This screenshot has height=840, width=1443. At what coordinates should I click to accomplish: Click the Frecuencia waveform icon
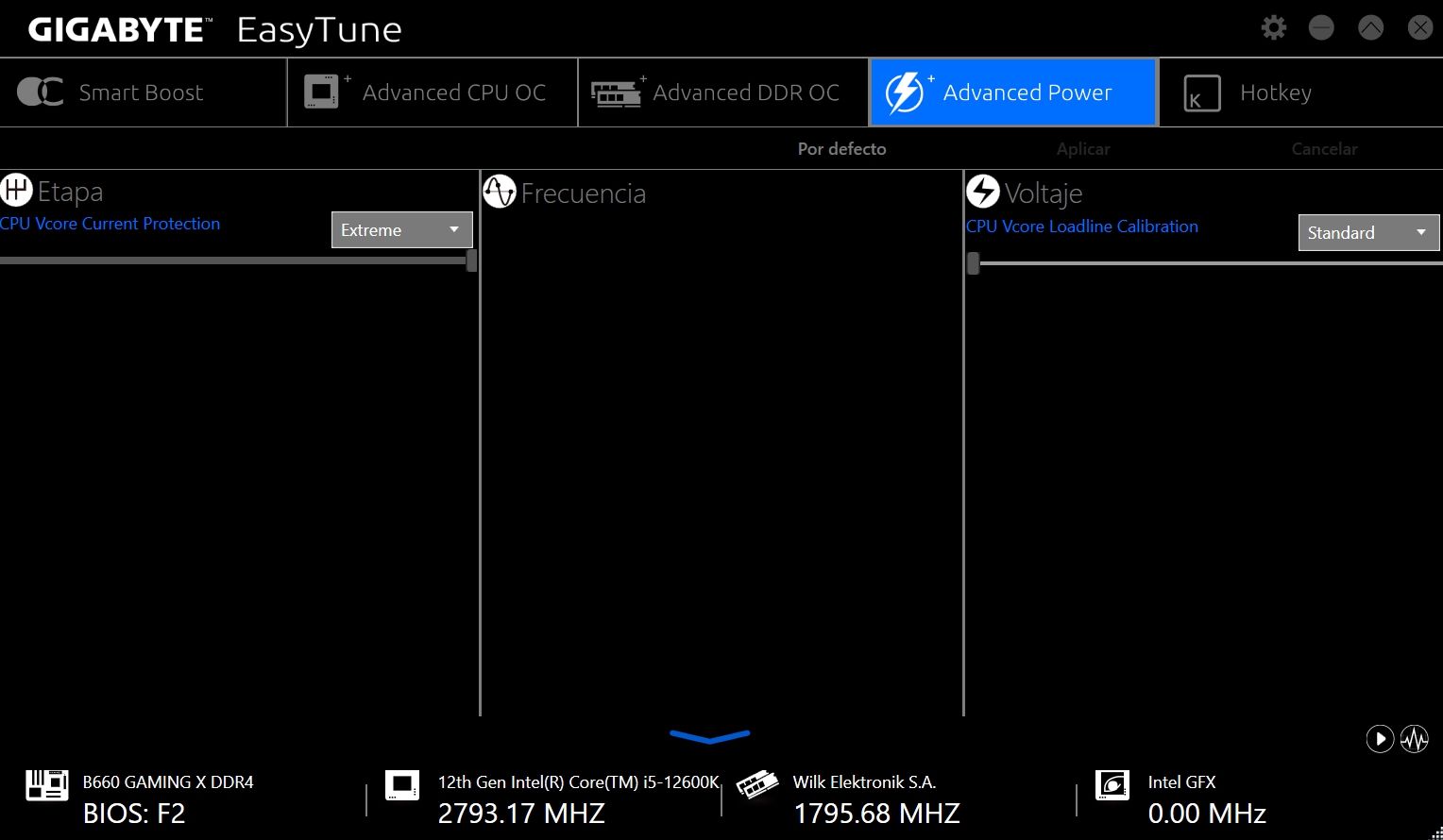(x=500, y=193)
